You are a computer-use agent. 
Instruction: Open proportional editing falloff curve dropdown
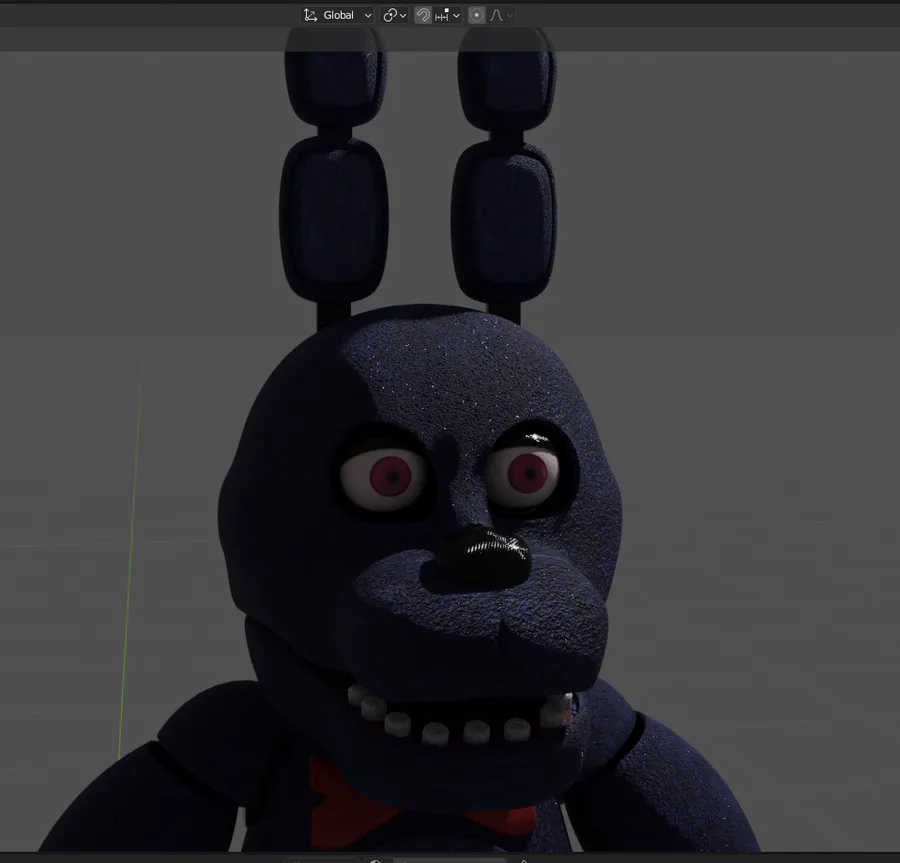501,15
